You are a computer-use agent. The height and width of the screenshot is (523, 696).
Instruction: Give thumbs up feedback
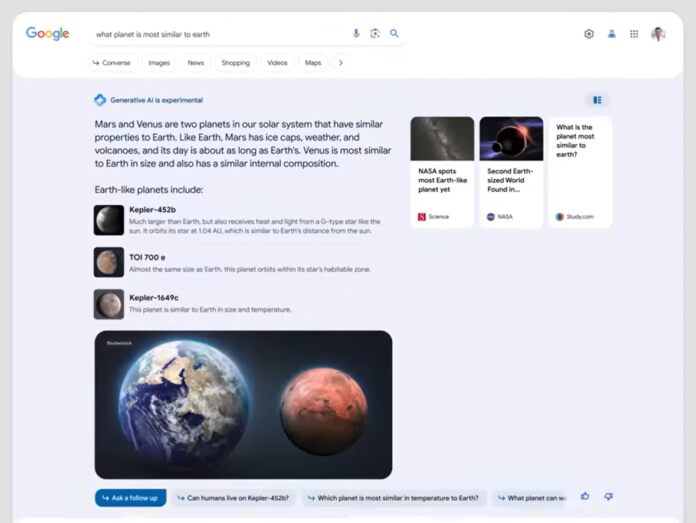tap(585, 496)
